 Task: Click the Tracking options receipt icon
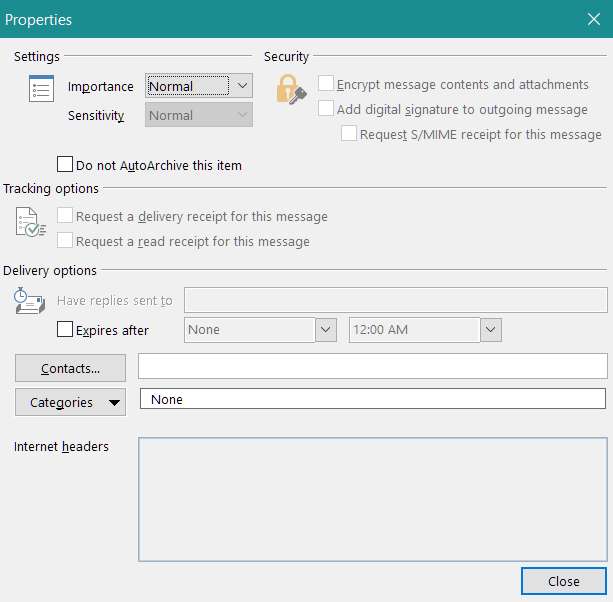(x=30, y=221)
